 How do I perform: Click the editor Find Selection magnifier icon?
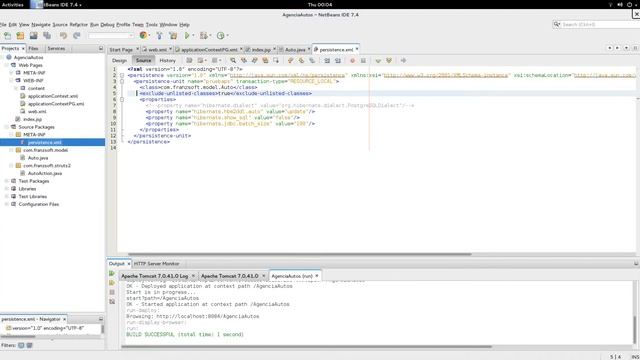(x=233, y=60)
